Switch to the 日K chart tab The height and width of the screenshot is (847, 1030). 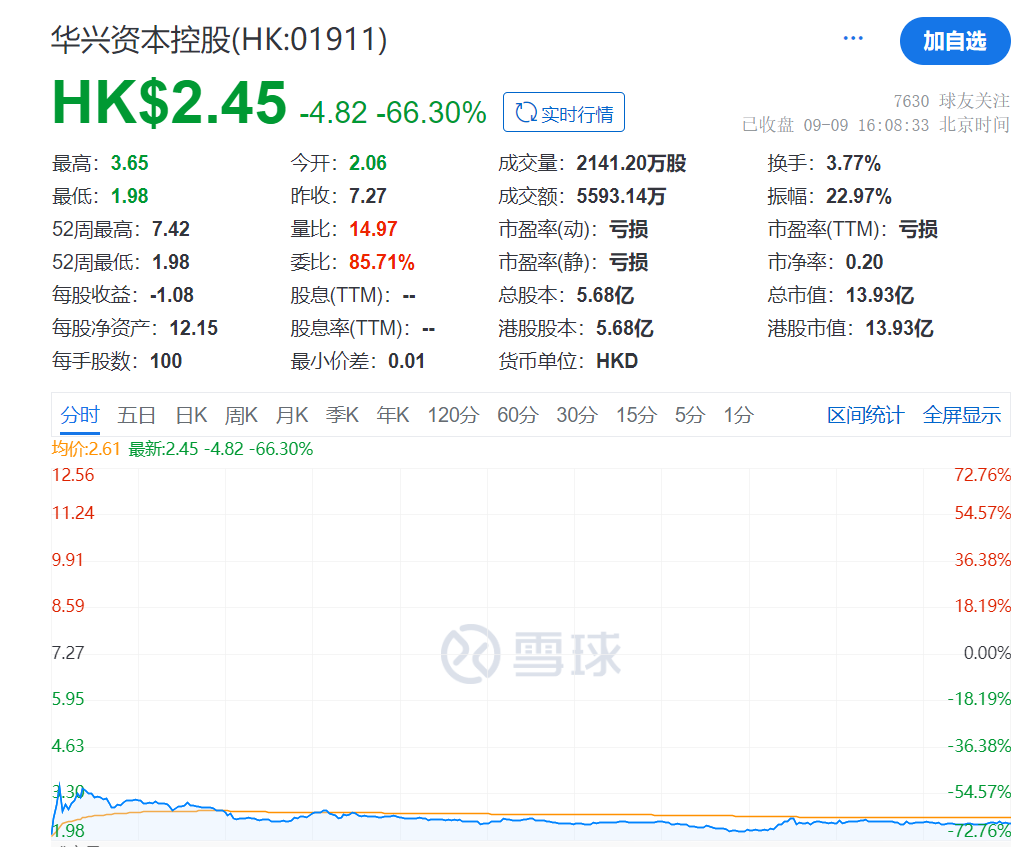[x=191, y=415]
